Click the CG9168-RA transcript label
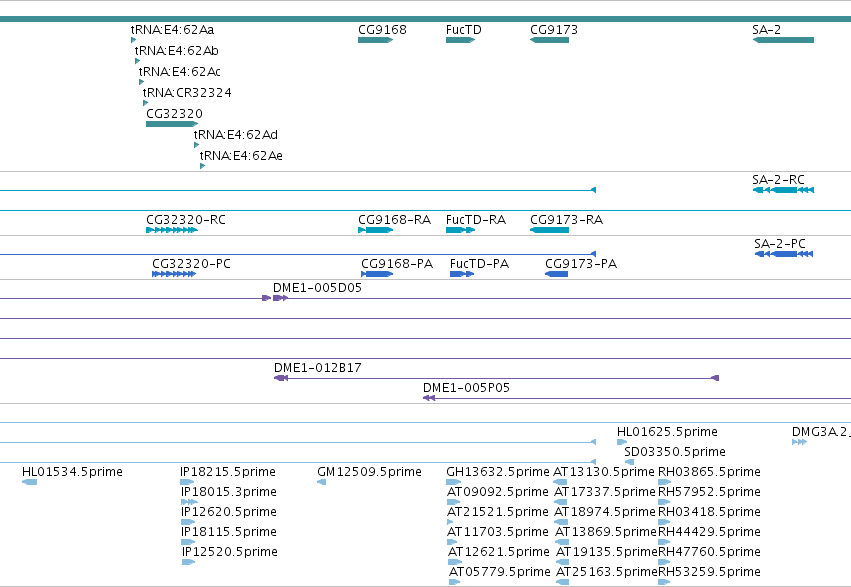851x587 pixels. coord(395,220)
